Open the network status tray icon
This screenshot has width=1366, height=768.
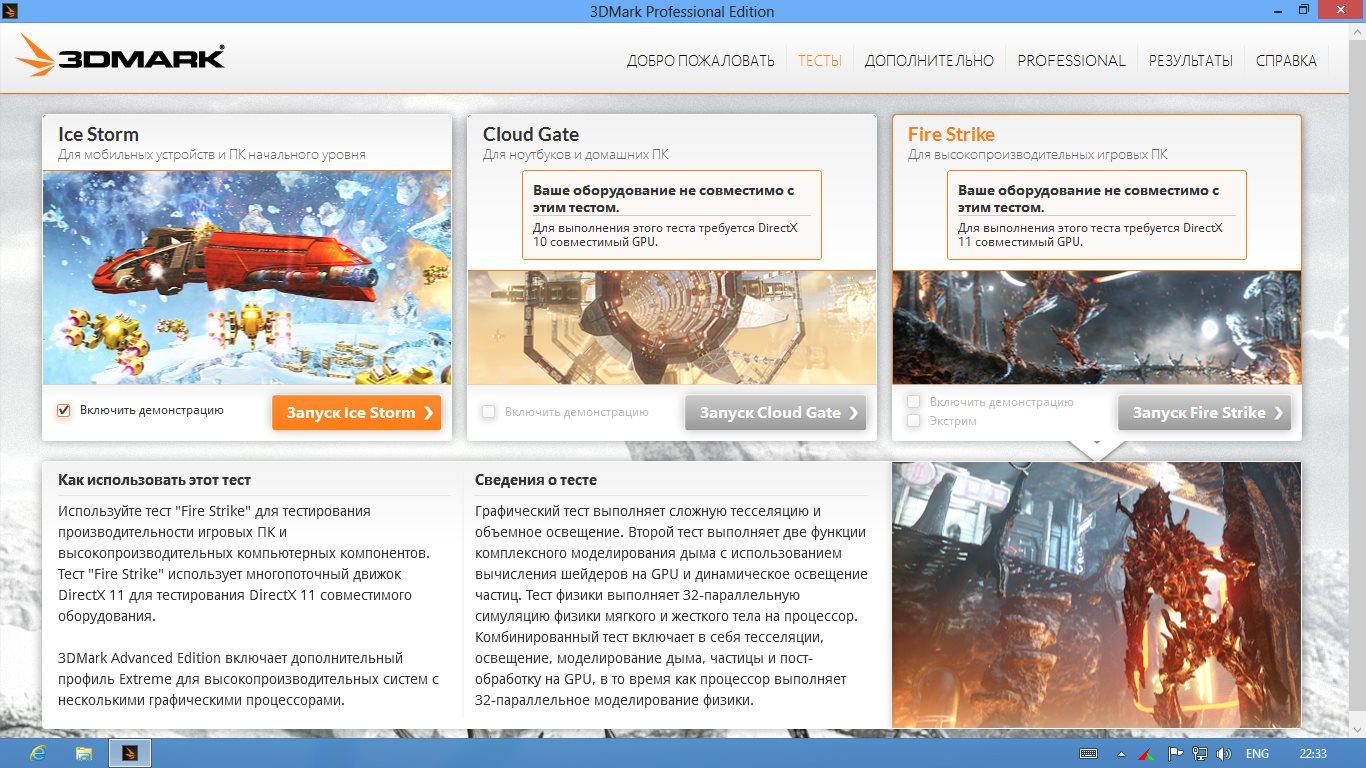tap(1199, 754)
